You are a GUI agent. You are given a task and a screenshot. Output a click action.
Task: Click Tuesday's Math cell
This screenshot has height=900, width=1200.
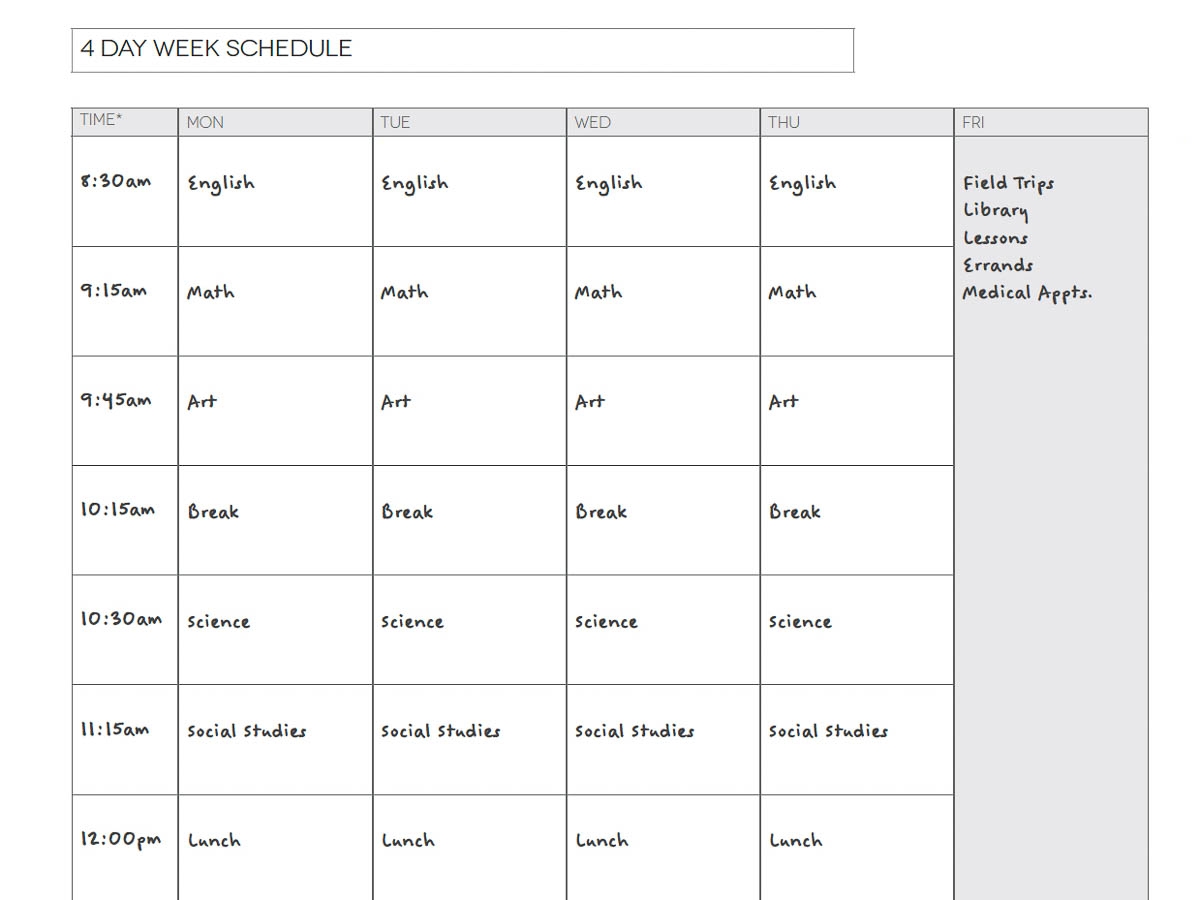coord(469,301)
